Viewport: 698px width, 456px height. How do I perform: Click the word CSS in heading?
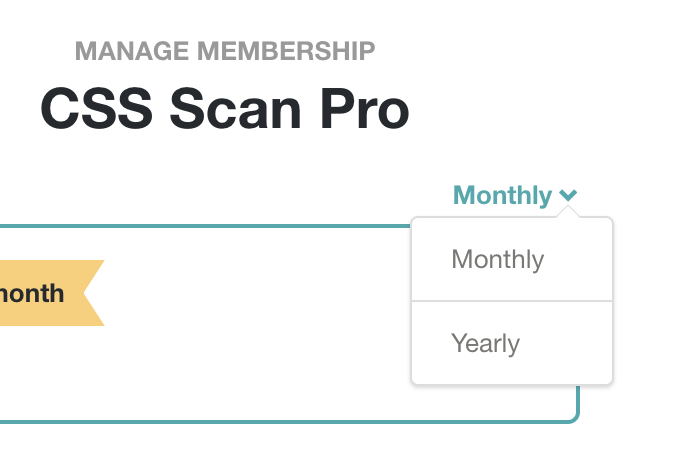97,109
